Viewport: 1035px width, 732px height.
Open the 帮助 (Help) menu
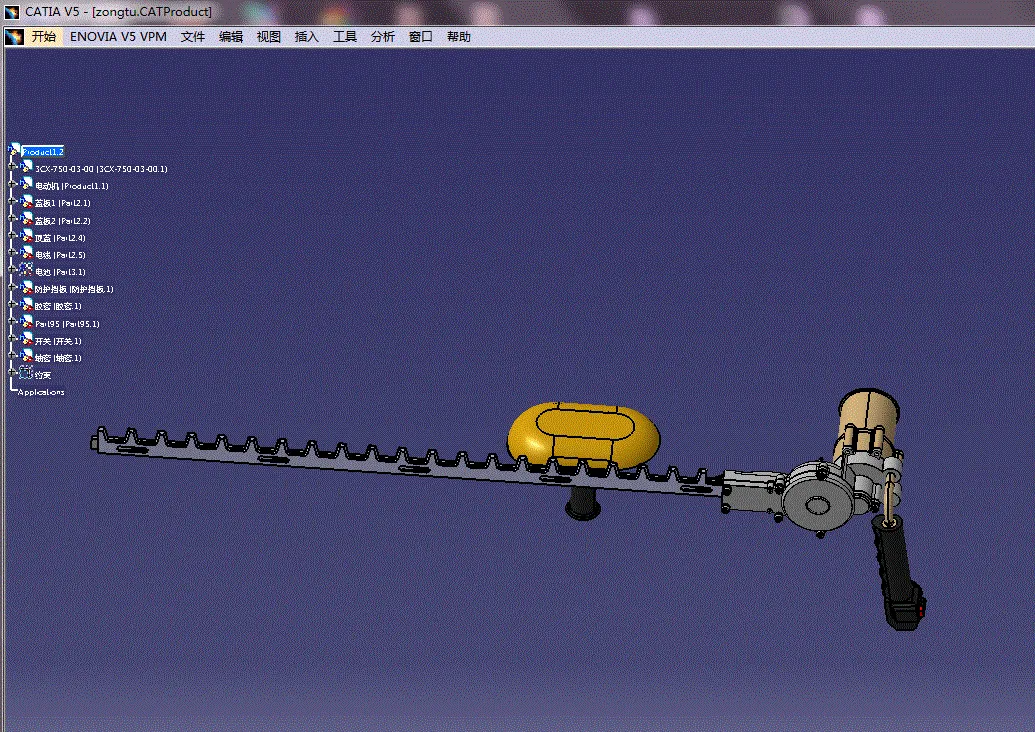click(459, 37)
